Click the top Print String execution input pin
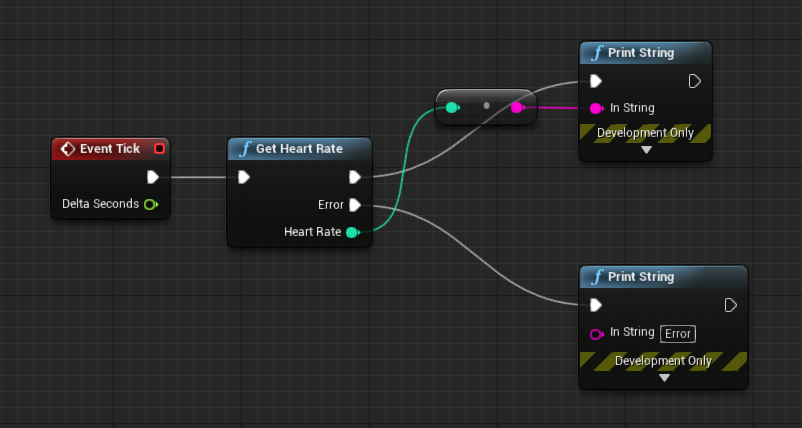 click(596, 81)
